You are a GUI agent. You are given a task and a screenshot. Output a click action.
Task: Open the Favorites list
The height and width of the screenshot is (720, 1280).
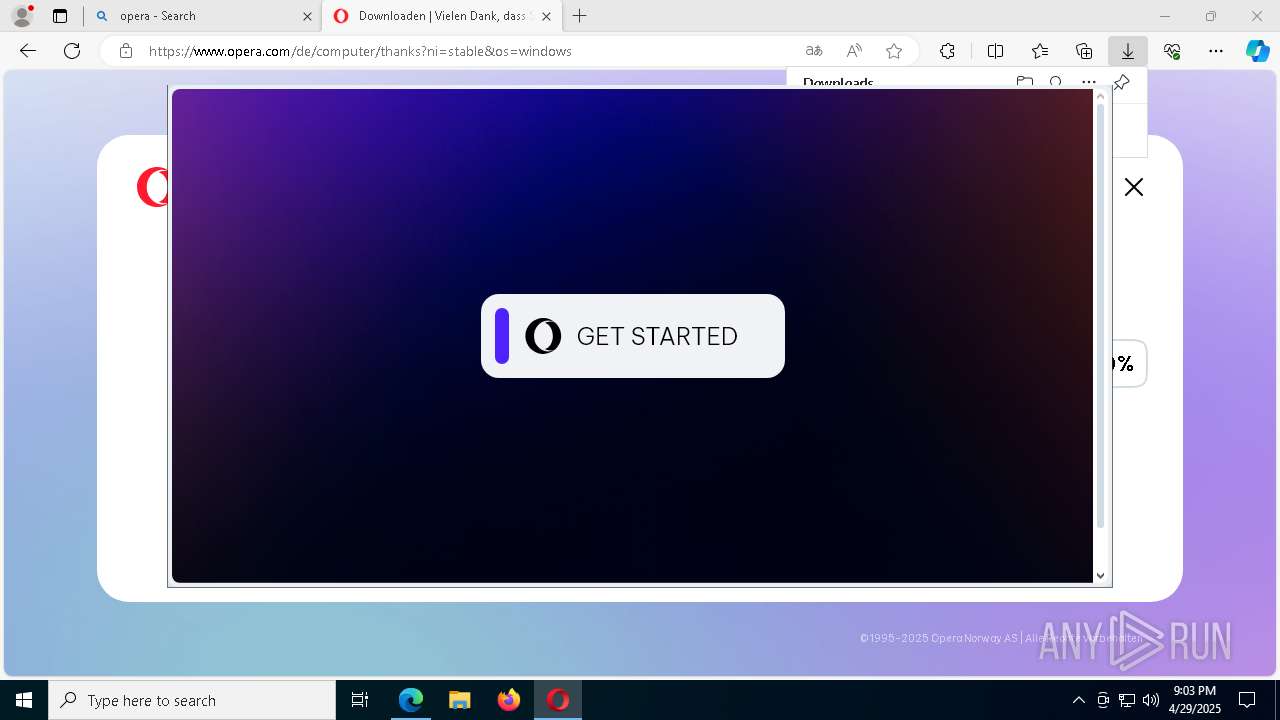[x=1040, y=51]
